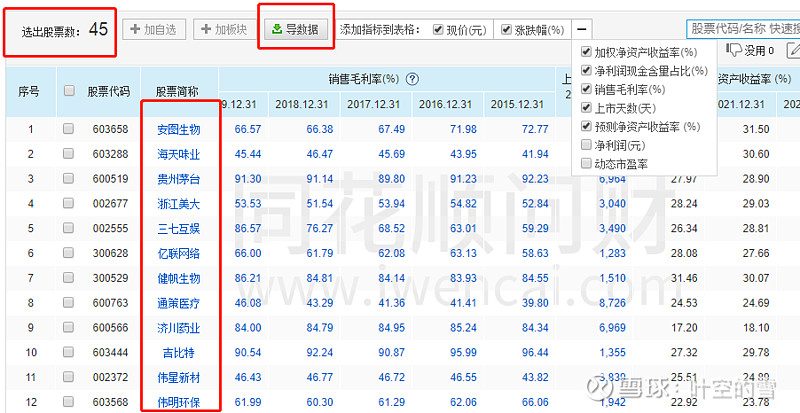Open stock link 健帆生物
Screen dimensions: 800x413
coord(179,278)
